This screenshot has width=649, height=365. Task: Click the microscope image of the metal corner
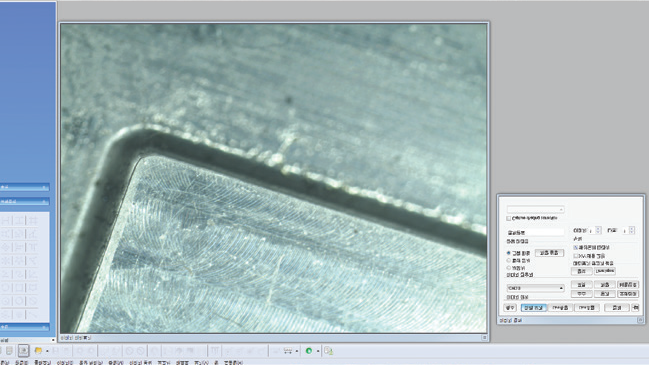click(x=274, y=178)
